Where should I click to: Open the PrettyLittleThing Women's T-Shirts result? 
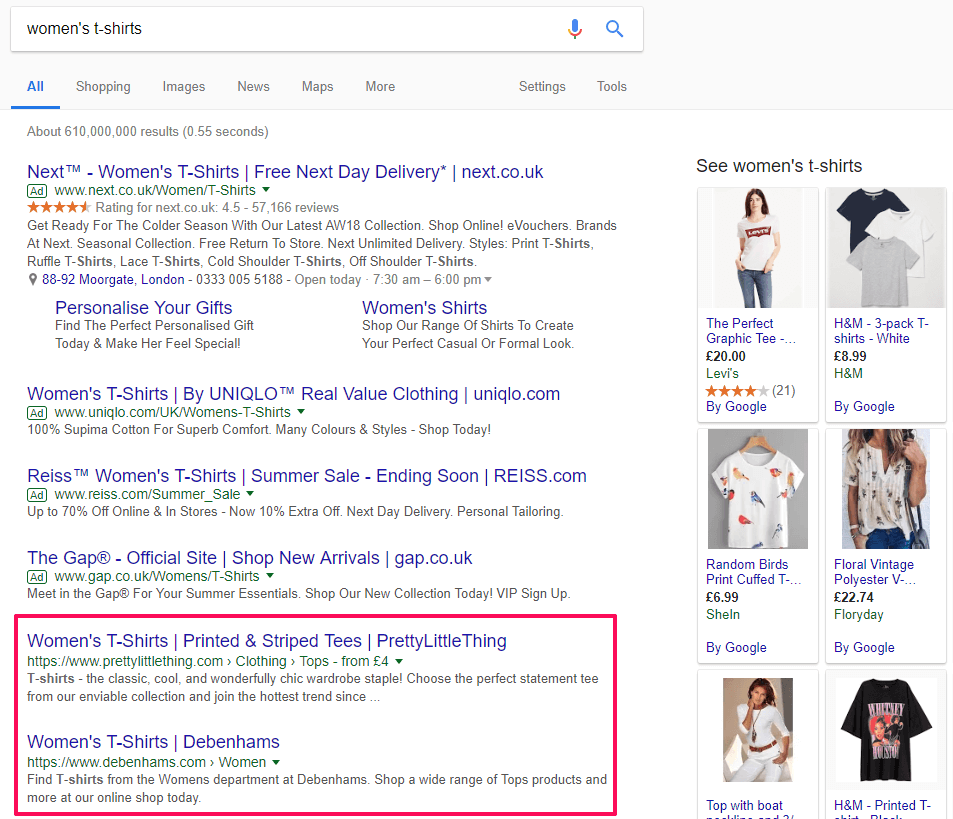267,641
